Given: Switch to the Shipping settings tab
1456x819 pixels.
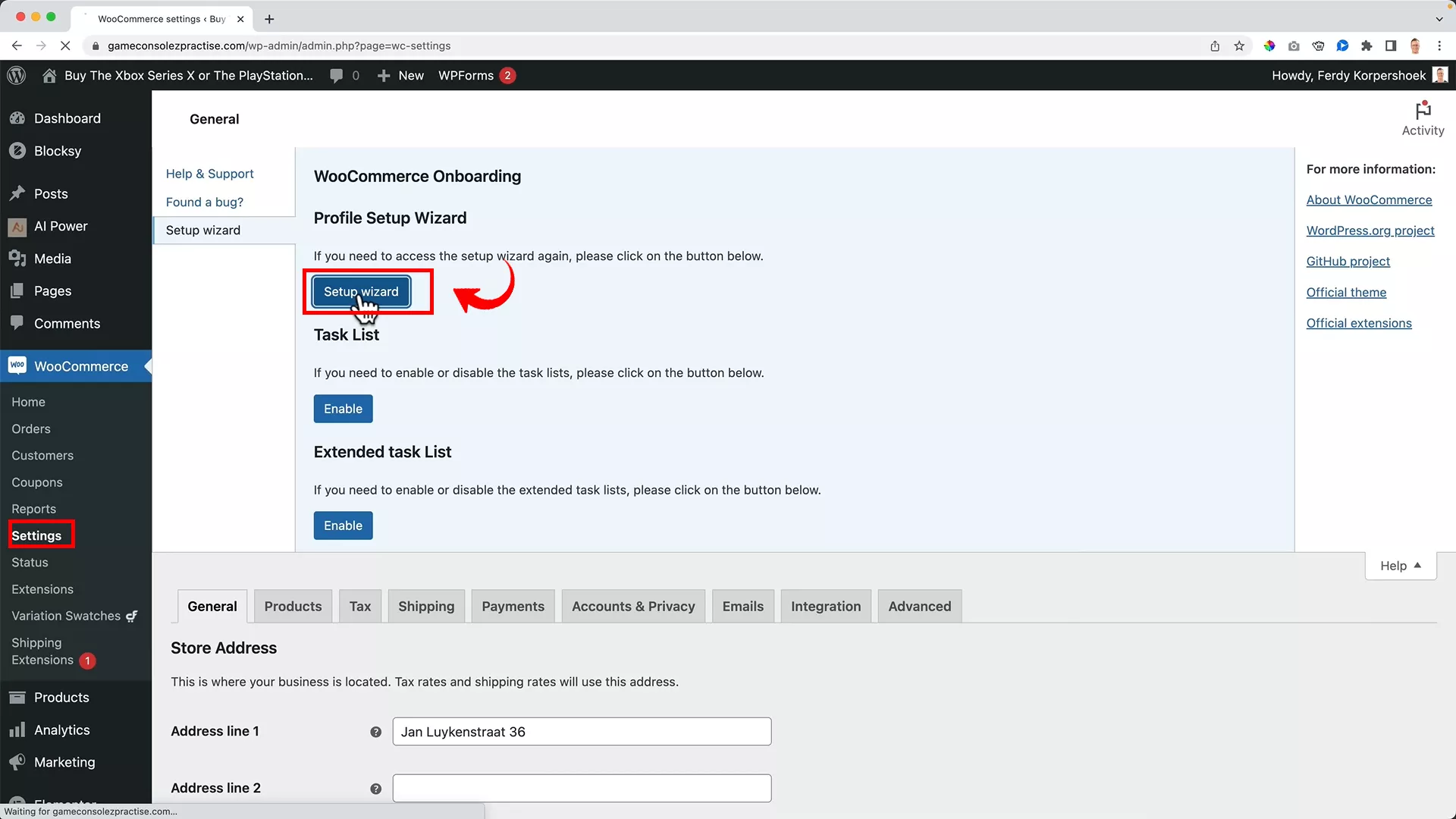Looking at the screenshot, I should (426, 606).
